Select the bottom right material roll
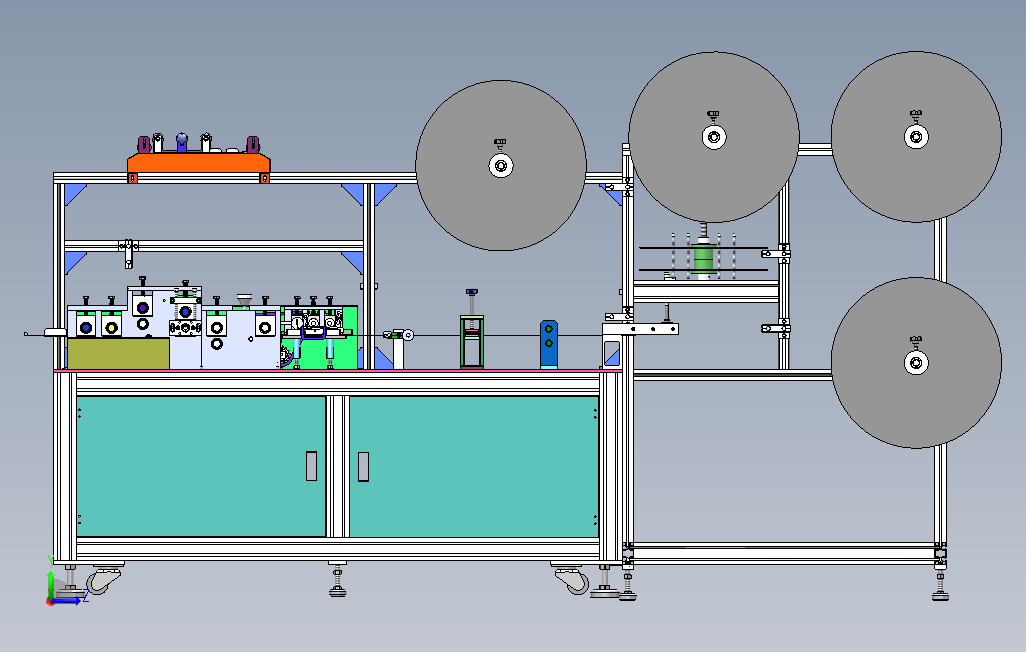 click(x=916, y=363)
